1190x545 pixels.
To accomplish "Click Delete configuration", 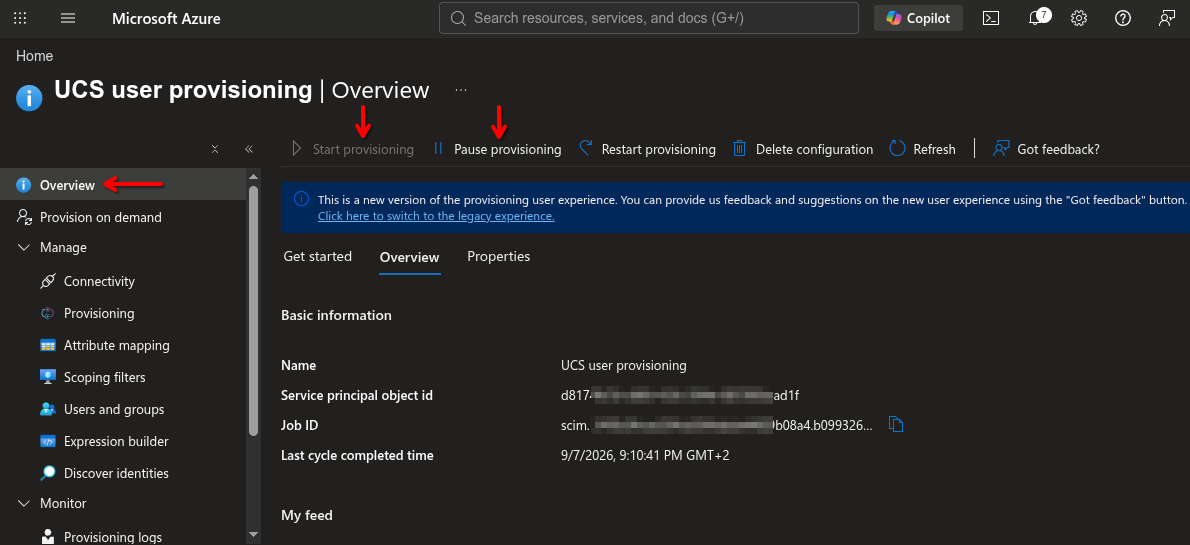I will tap(803, 150).
